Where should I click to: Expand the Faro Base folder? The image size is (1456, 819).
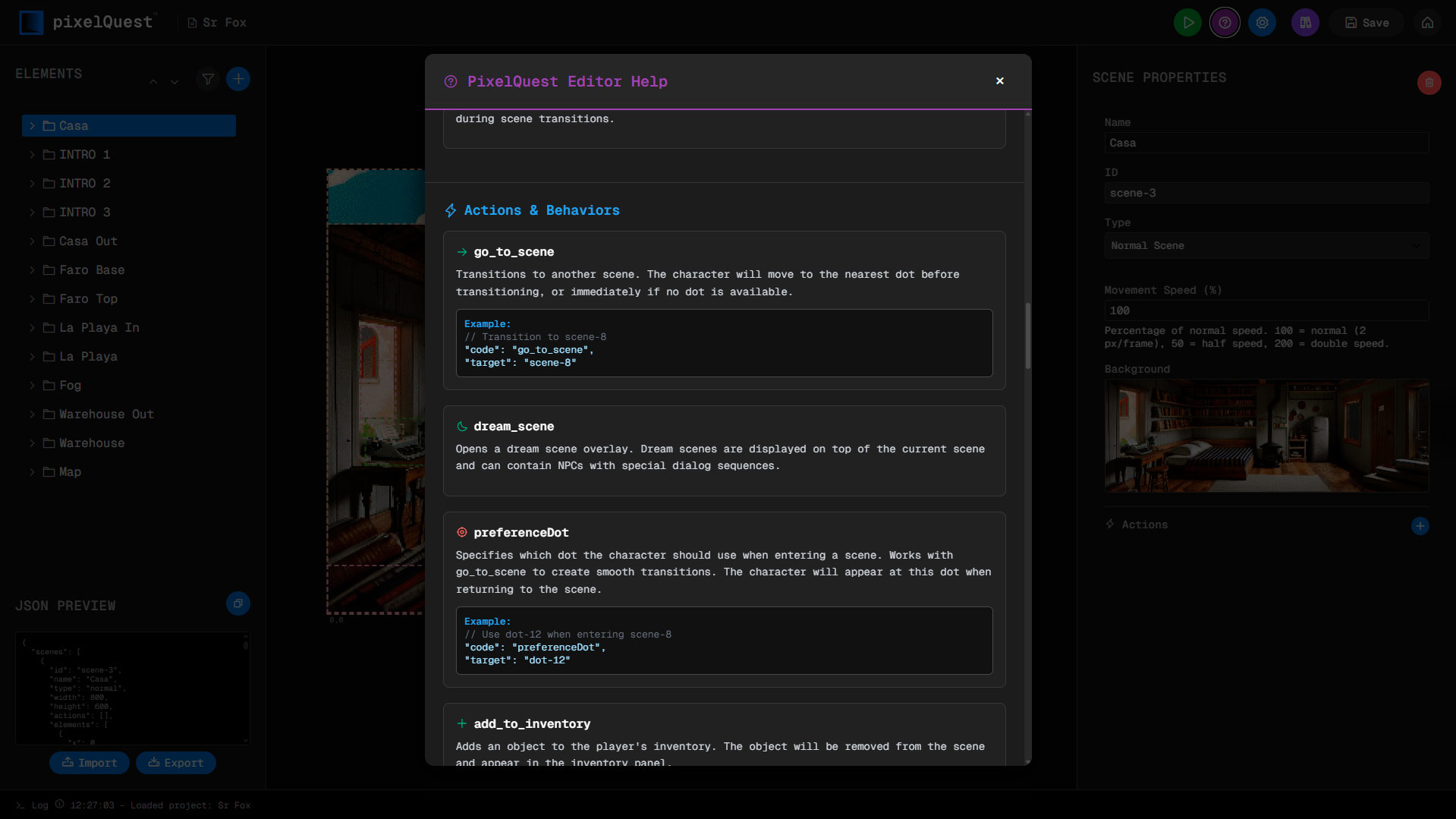[31, 270]
